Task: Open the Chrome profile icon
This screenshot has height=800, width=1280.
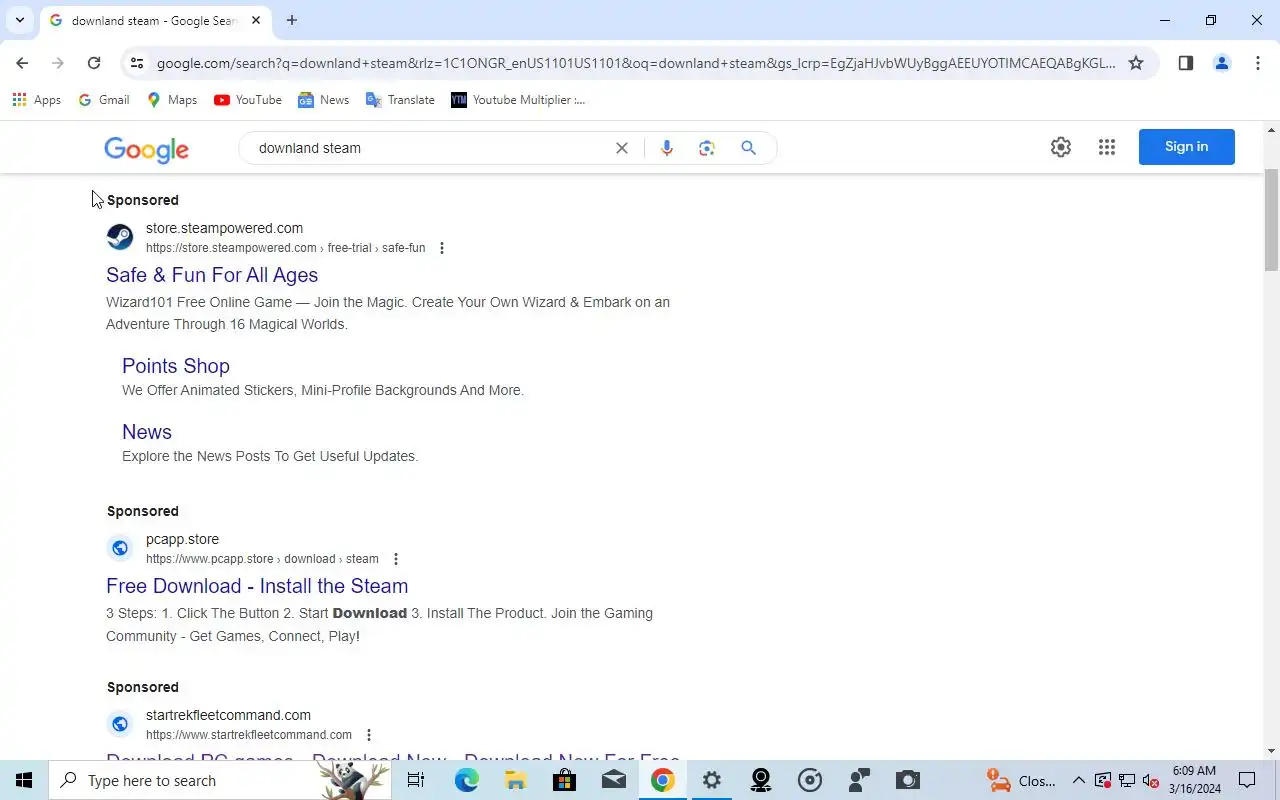Action: 1222,63
